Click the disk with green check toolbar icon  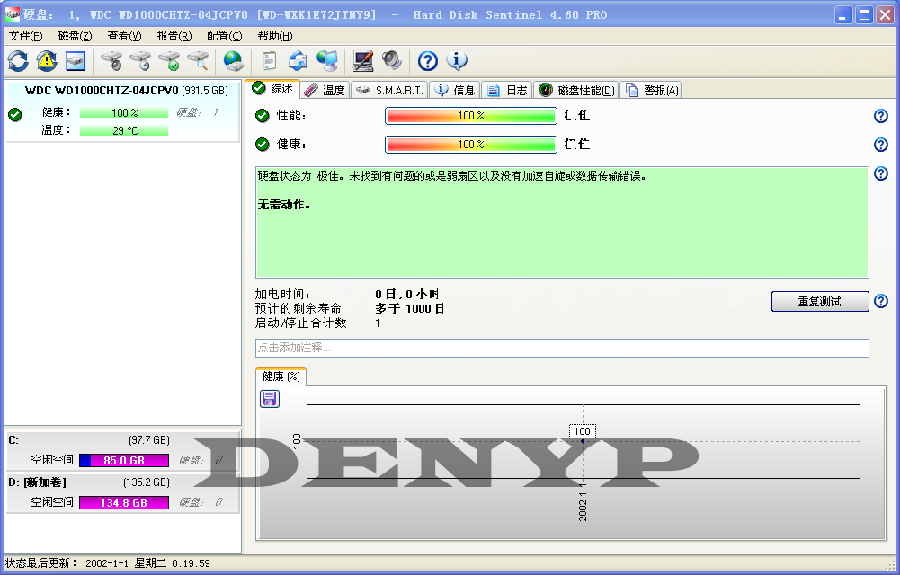(169, 60)
